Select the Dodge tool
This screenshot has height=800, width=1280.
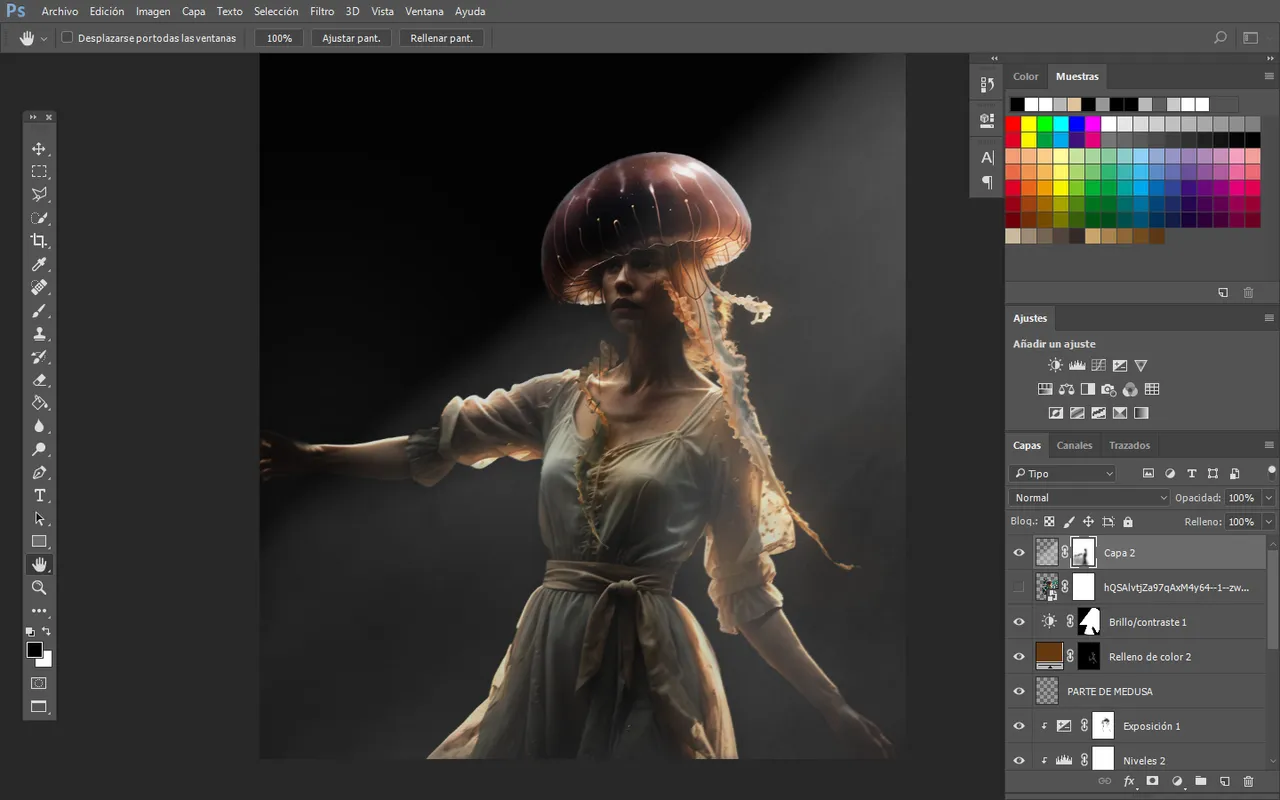tap(39, 449)
